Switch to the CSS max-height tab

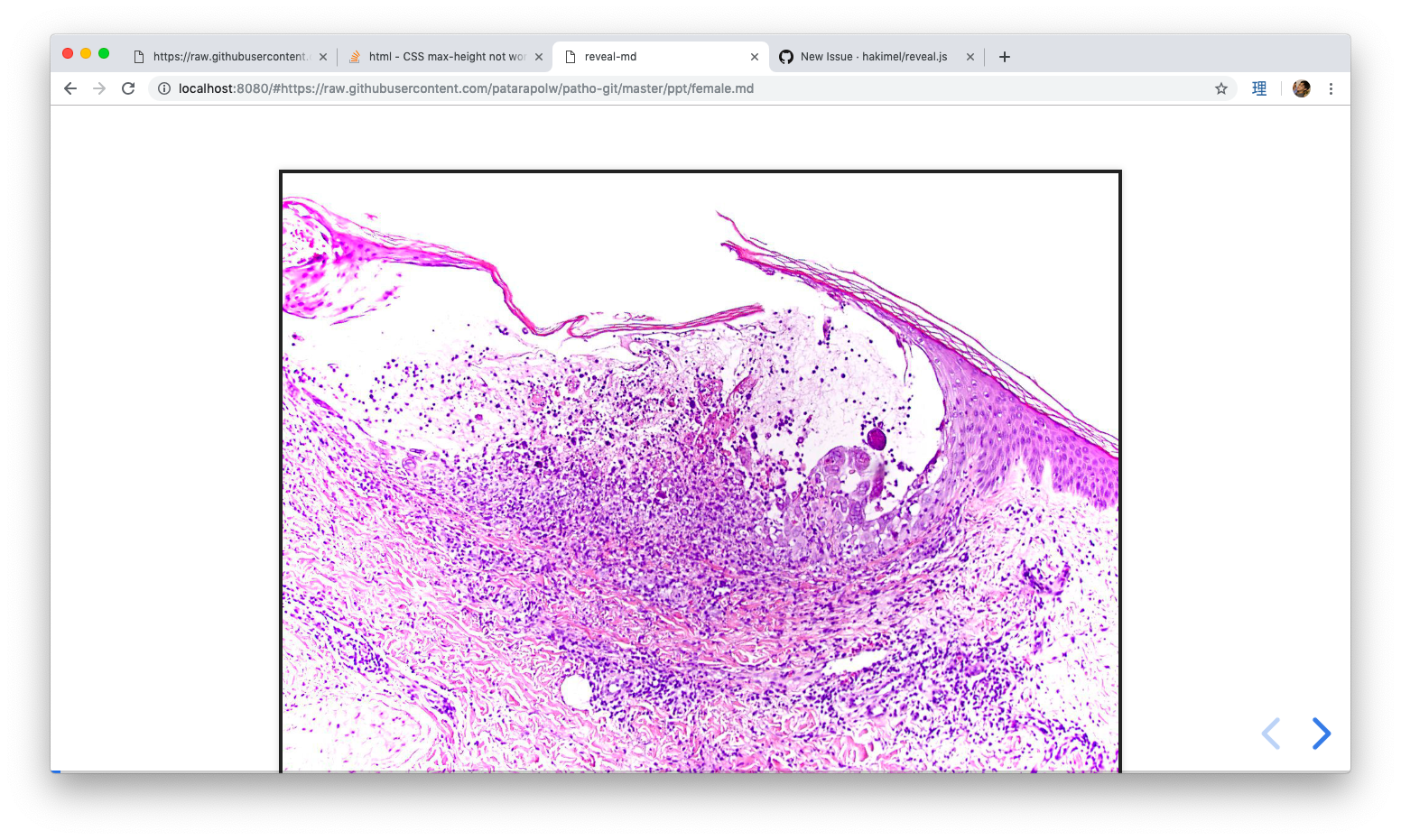446,57
